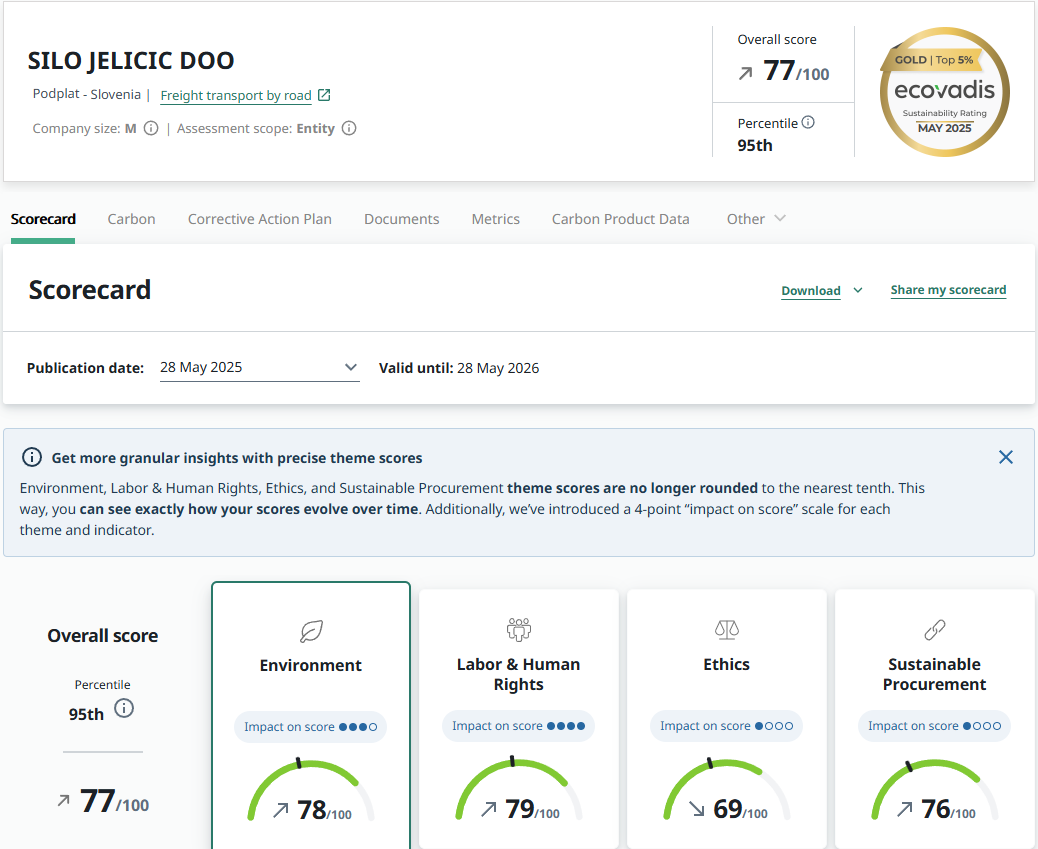
Task: Click upward arrow next to Procurement score 76
Action: coord(904,809)
